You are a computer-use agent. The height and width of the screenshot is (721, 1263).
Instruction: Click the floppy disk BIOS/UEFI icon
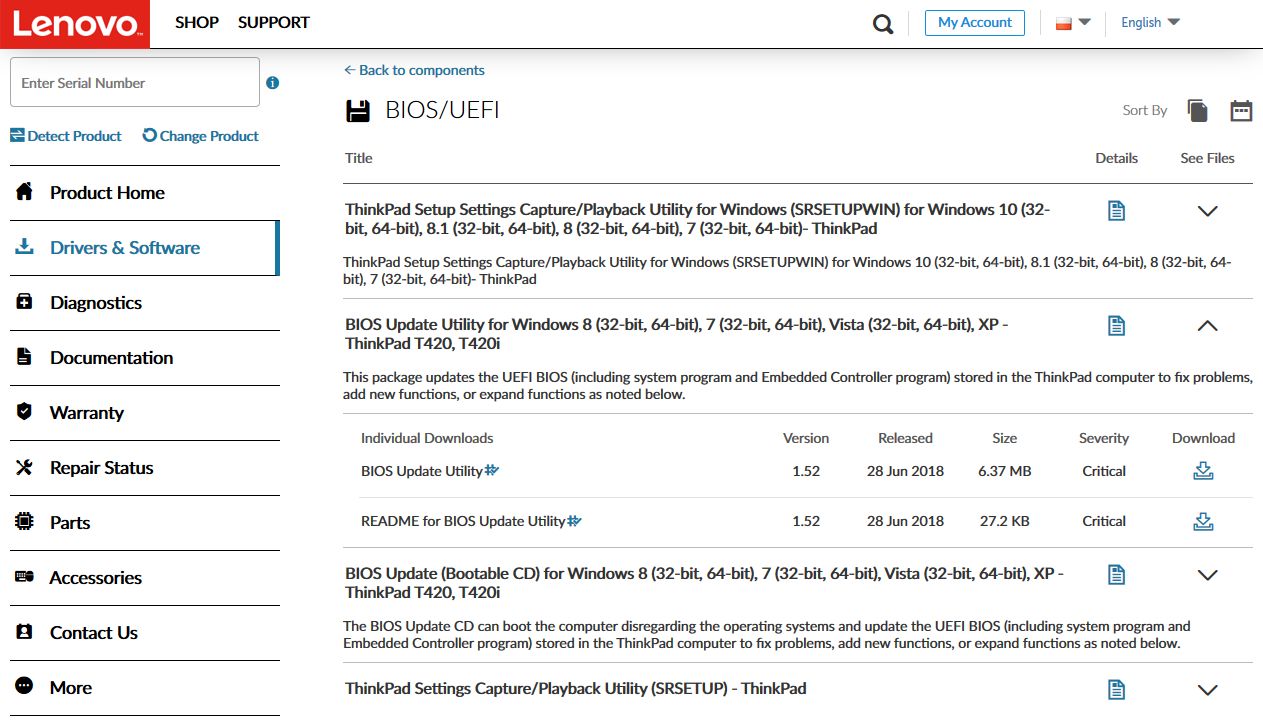coord(358,111)
